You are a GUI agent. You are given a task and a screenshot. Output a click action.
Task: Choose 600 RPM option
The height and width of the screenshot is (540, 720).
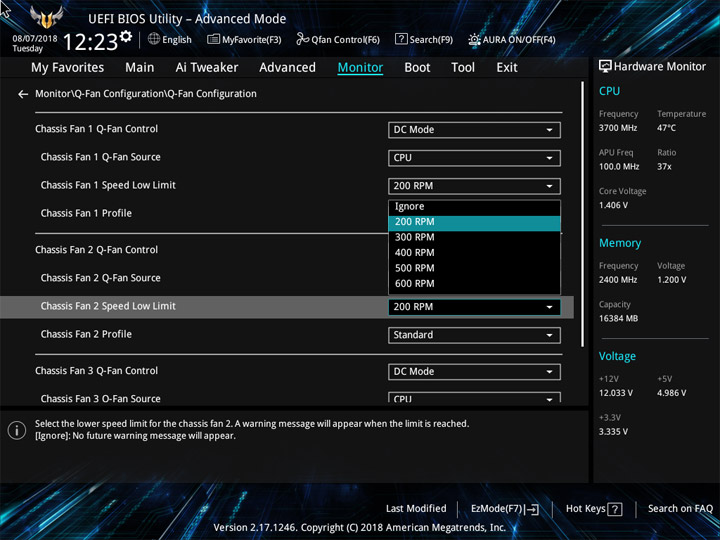coord(474,284)
